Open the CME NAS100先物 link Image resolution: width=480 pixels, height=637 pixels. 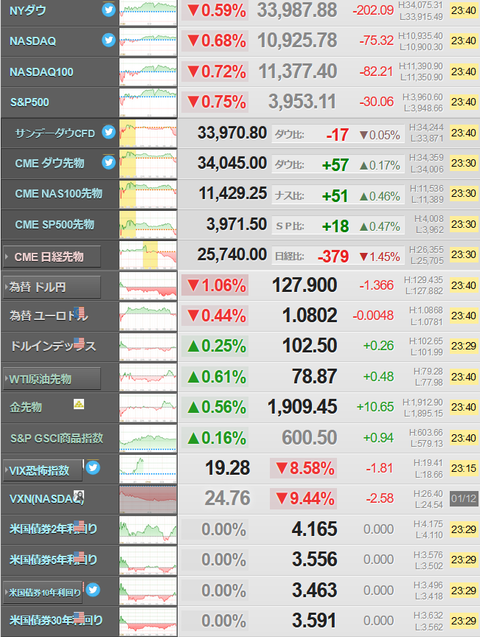point(58,193)
